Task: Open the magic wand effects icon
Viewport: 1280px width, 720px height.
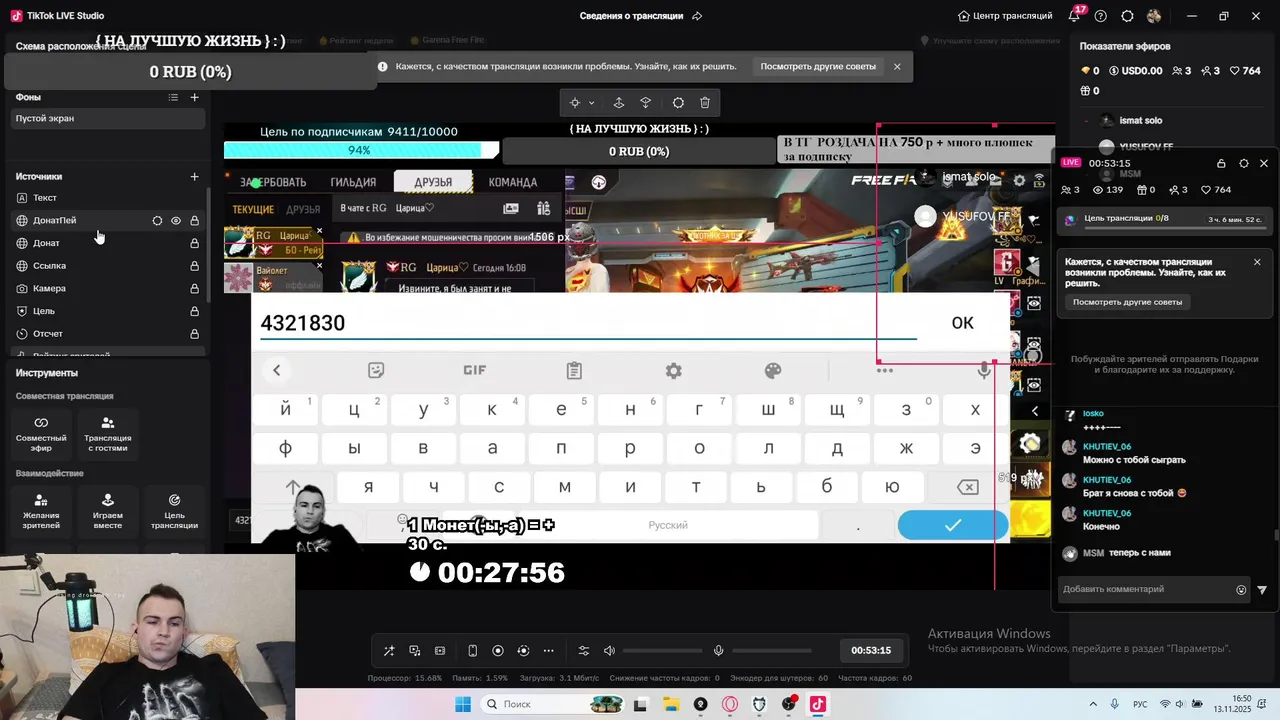Action: (x=389, y=651)
